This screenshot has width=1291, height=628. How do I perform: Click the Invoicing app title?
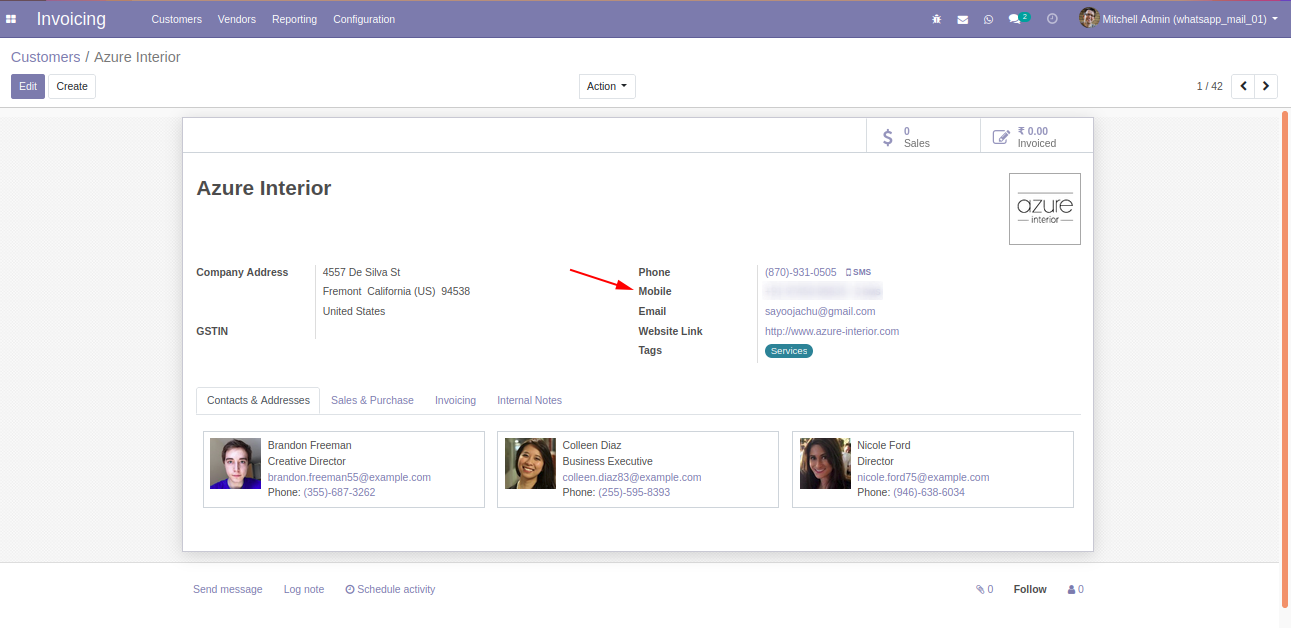click(x=71, y=19)
